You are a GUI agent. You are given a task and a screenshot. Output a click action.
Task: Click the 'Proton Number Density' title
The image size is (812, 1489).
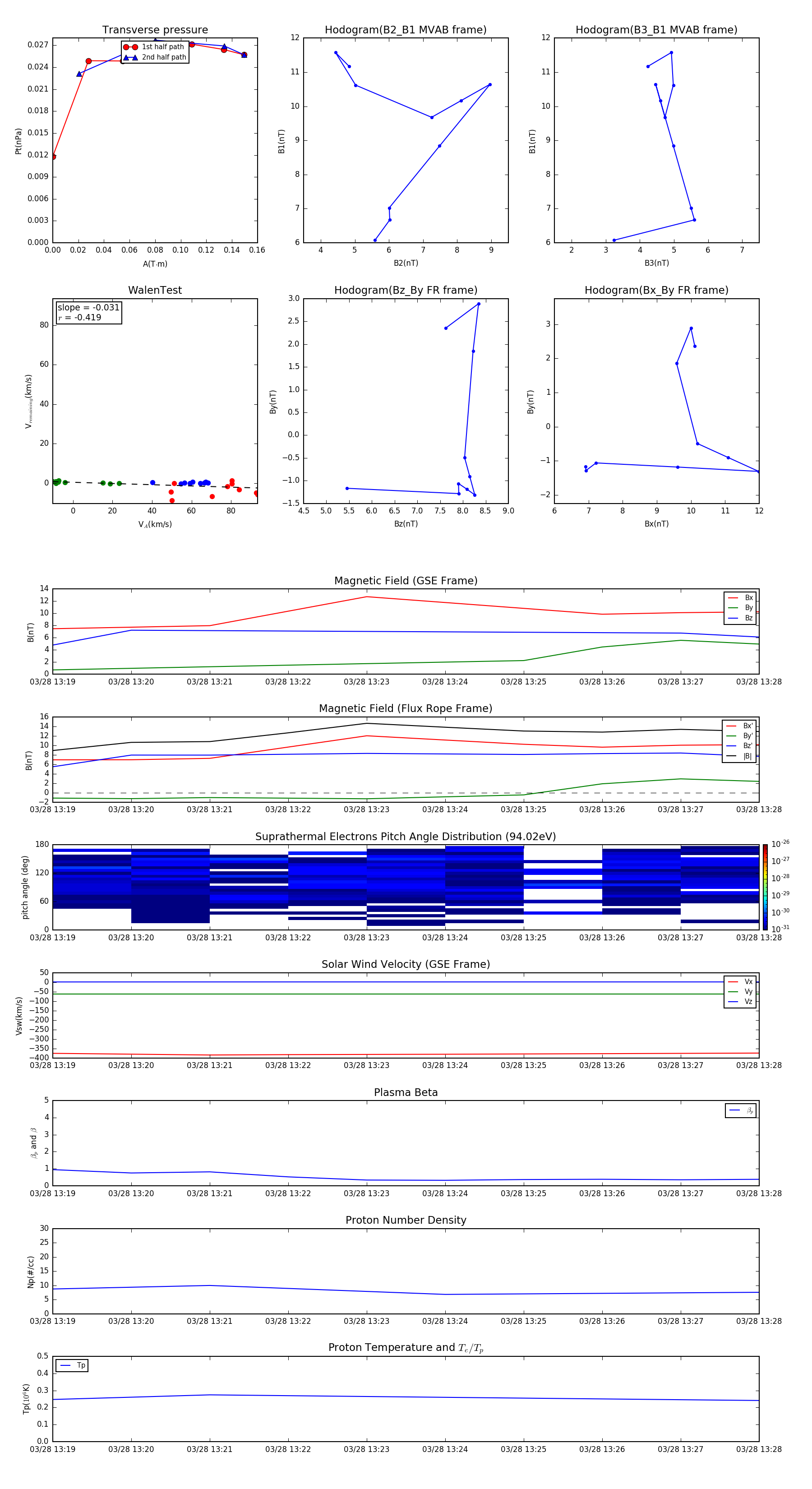point(406,1220)
